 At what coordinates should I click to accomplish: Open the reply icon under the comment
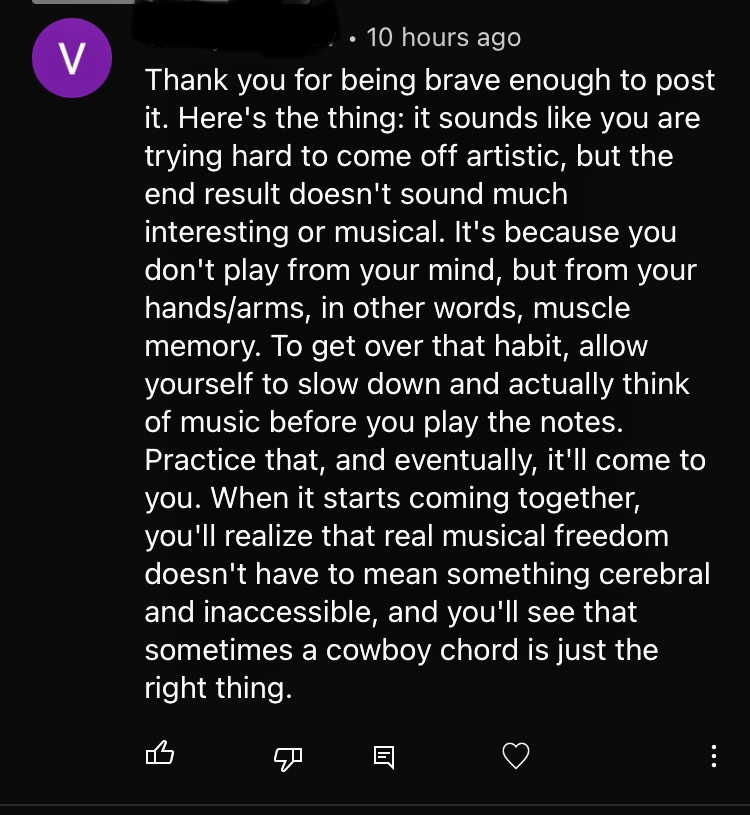coord(384,757)
